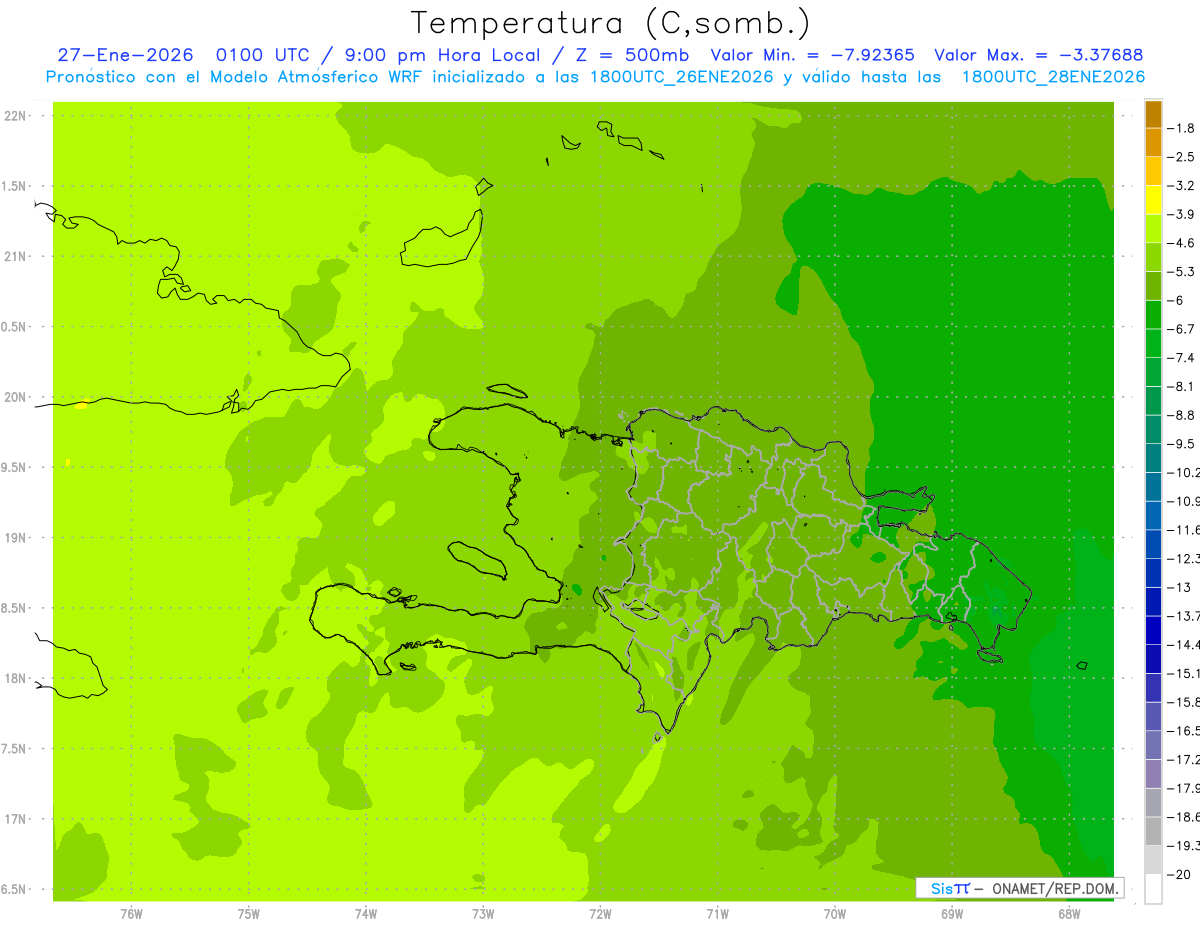Pick the orange swatch between -1.8 and -2.5
Screen dimensions: 1200x927
[1153, 143]
